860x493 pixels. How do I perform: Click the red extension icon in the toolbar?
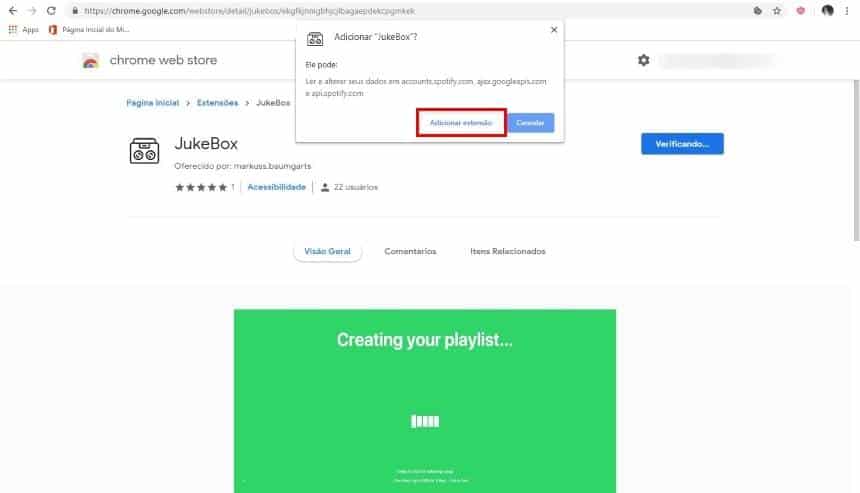pos(801,10)
